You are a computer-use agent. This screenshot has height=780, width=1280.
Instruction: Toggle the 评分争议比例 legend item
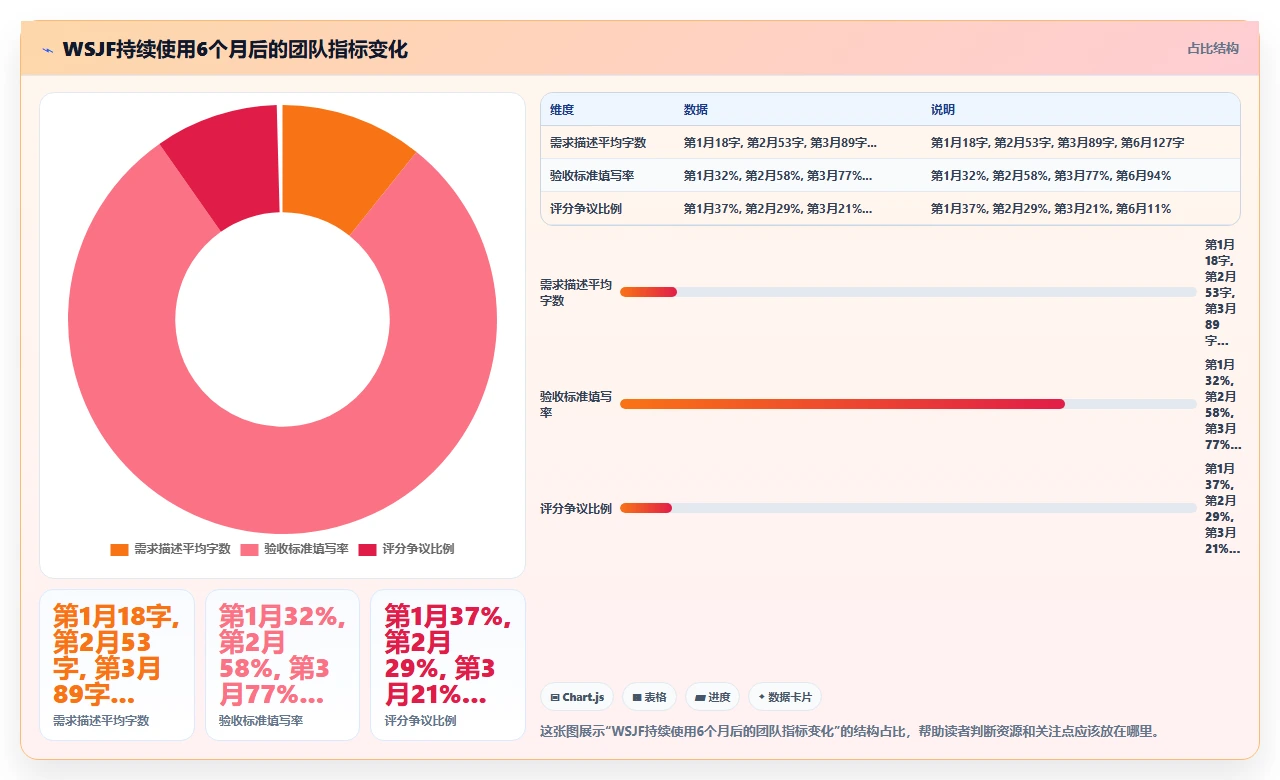click(406, 549)
